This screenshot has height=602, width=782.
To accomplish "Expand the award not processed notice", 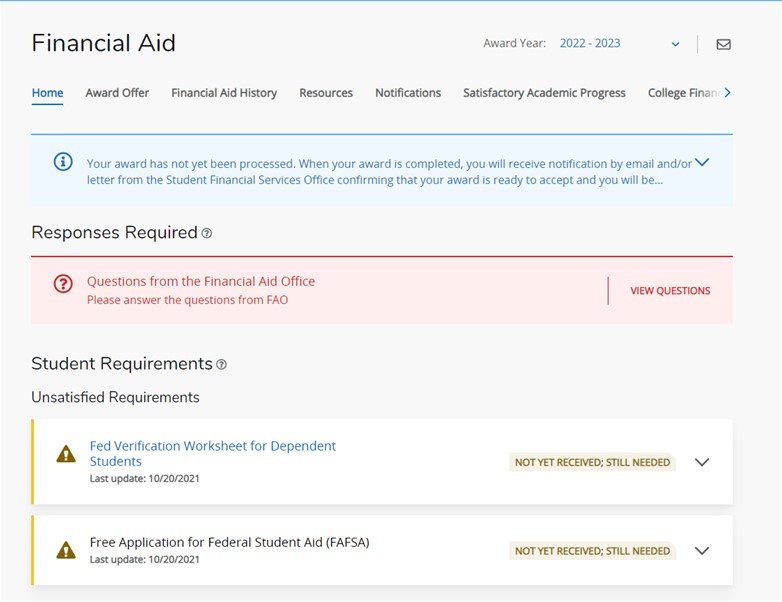I will point(702,162).
